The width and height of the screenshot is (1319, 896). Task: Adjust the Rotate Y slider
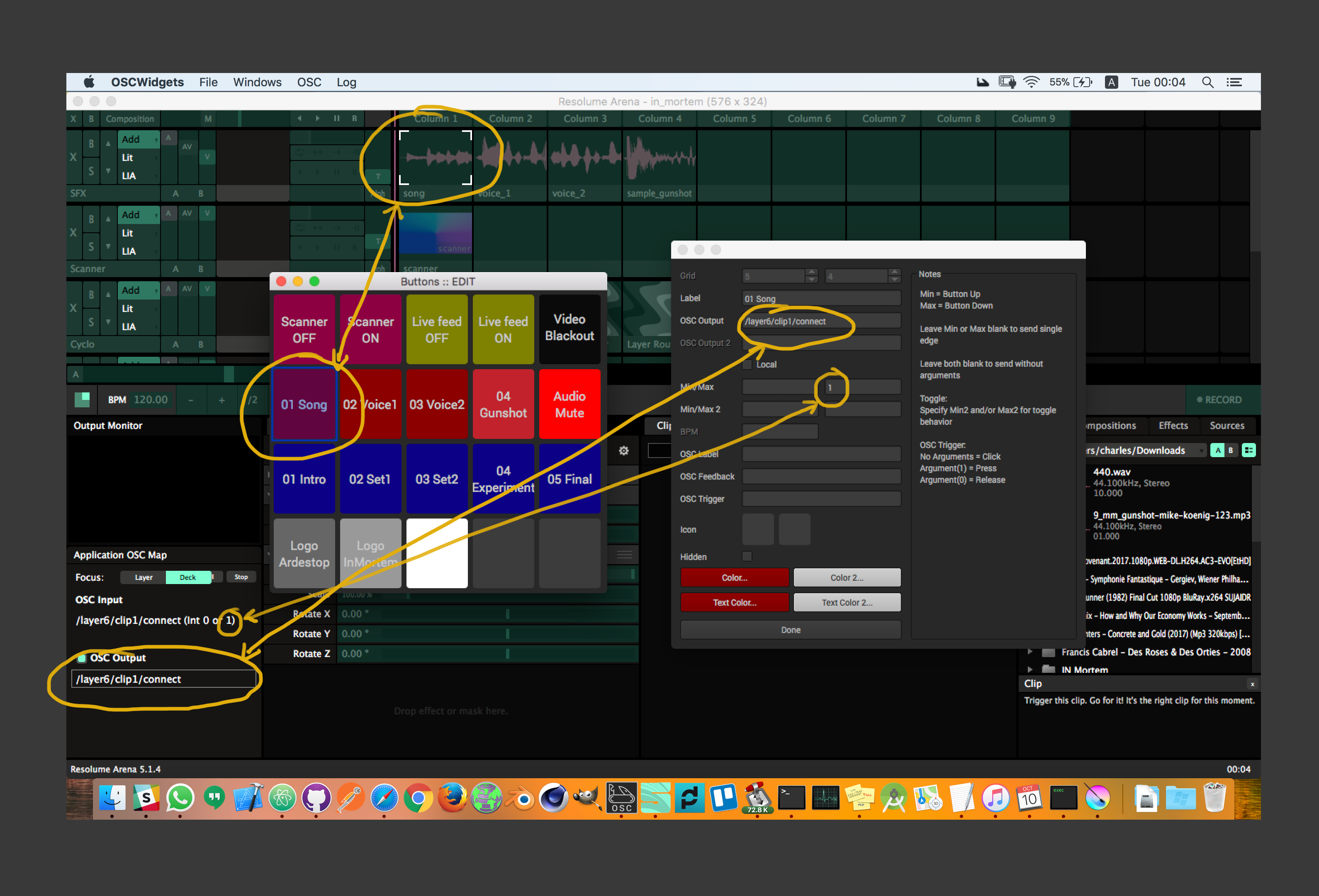click(x=488, y=634)
